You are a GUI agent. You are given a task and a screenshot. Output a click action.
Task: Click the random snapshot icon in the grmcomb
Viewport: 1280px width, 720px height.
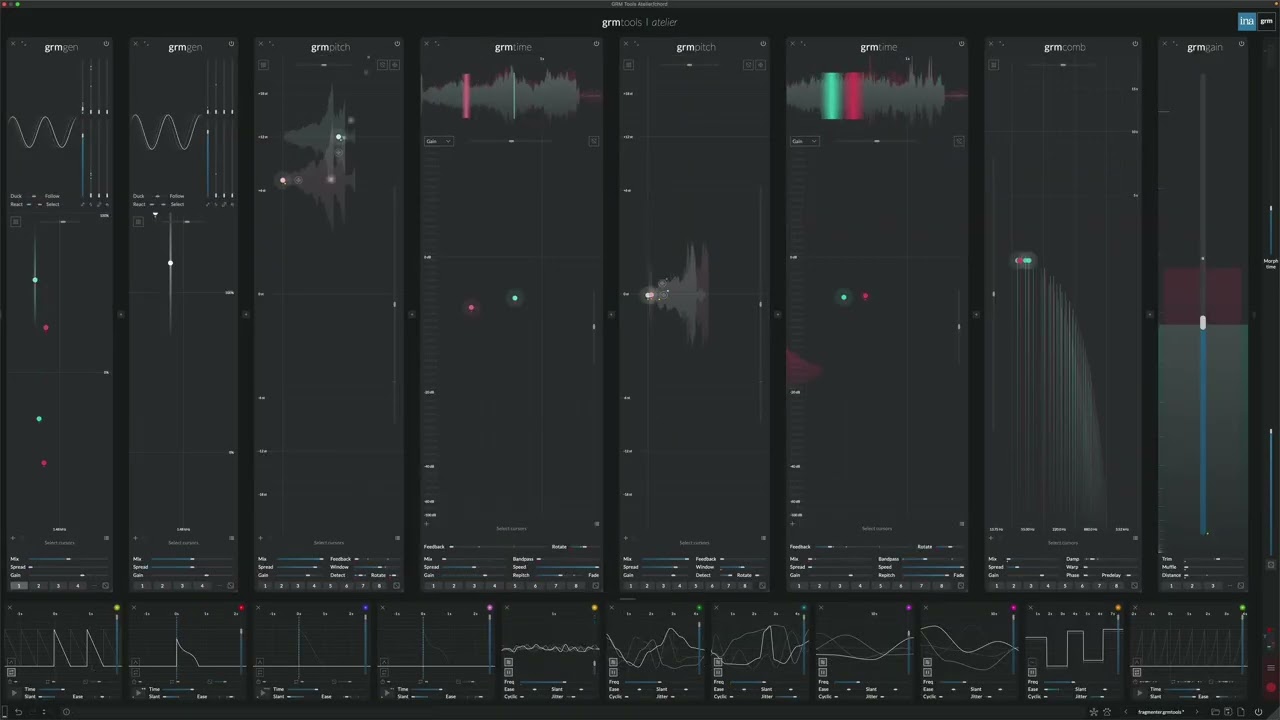[x=1134, y=585]
